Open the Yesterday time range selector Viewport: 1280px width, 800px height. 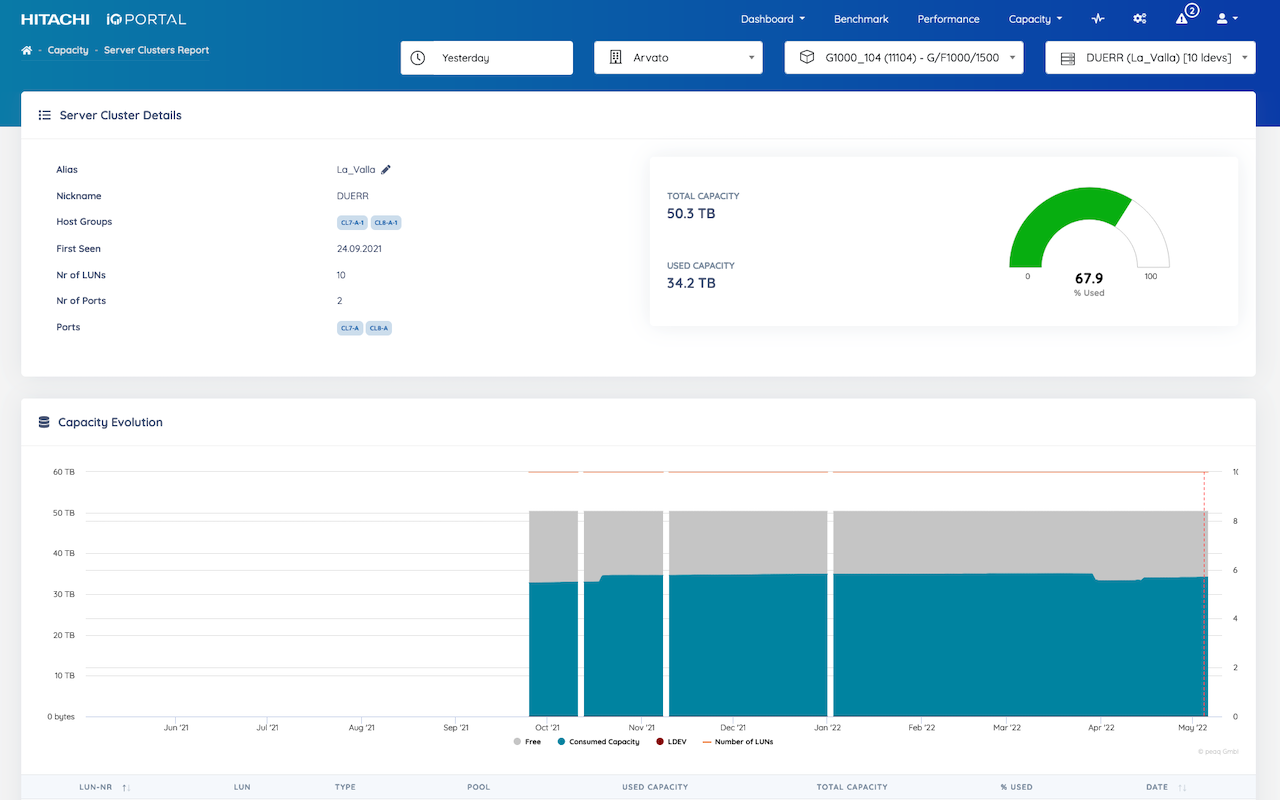coord(486,58)
